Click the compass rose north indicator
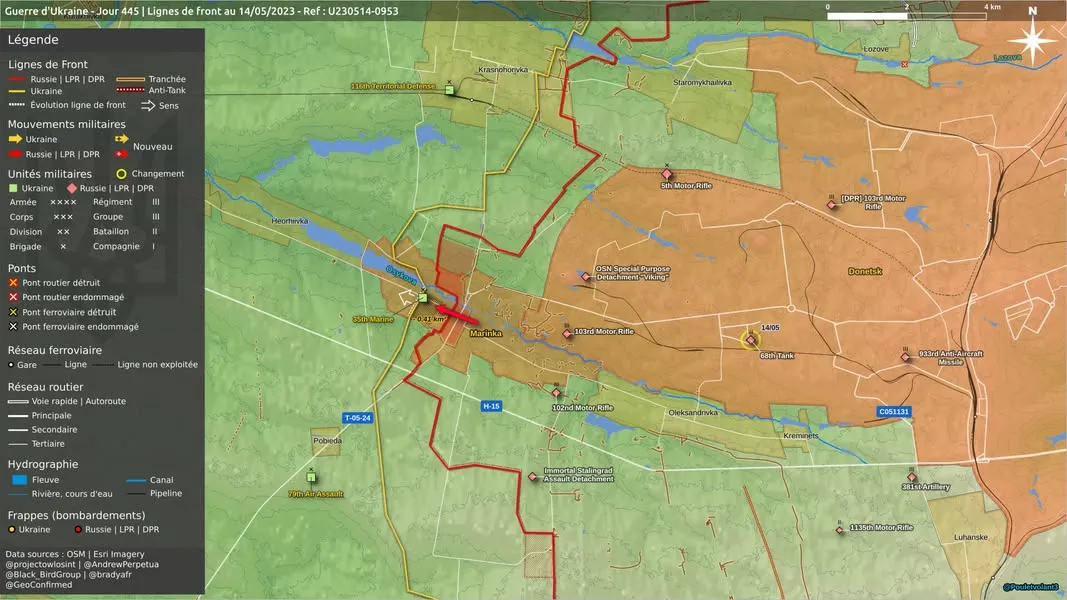This screenshot has width=1067, height=600. coord(1032,39)
